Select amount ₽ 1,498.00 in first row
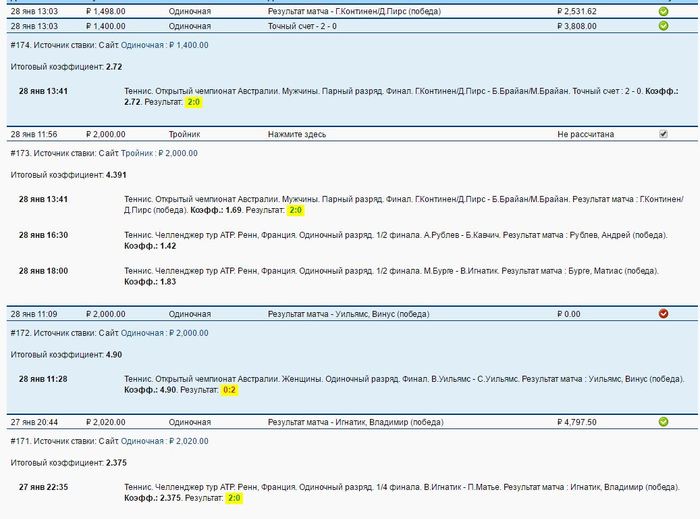This screenshot has width=700, height=519. 106,12
